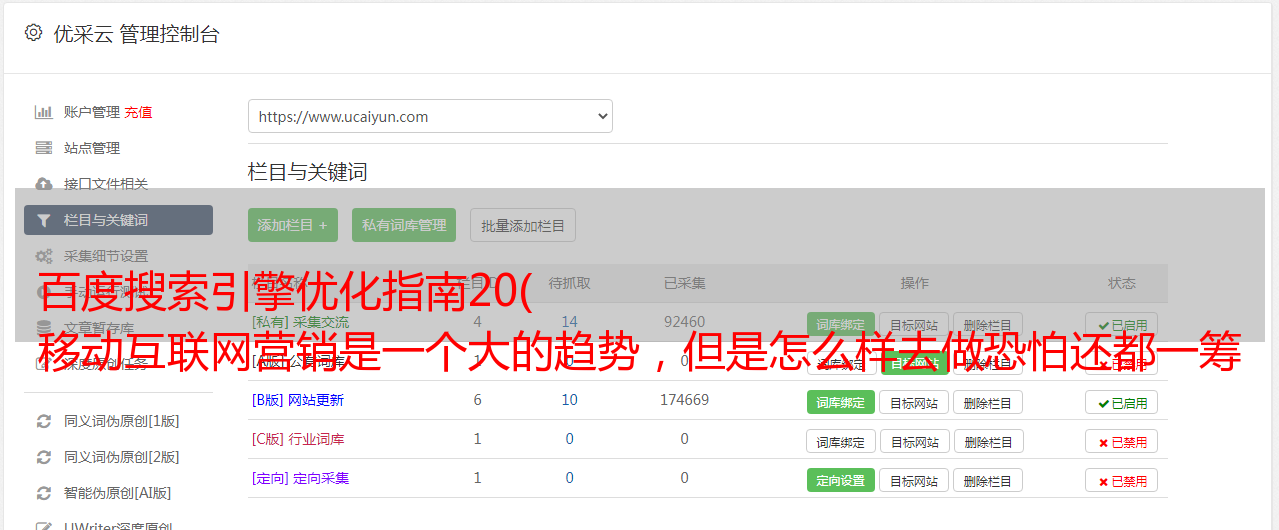Click the 已采集 value 92460

coord(684,322)
